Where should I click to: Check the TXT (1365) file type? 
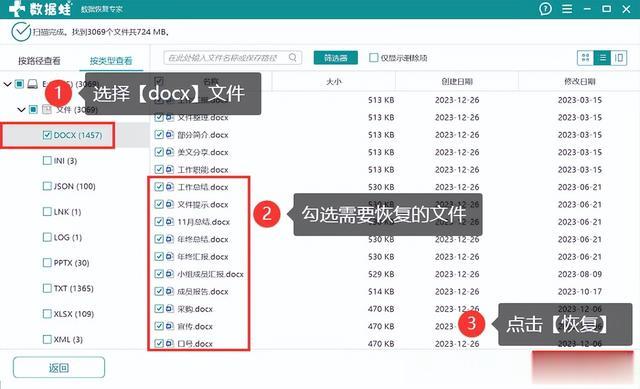pos(47,288)
